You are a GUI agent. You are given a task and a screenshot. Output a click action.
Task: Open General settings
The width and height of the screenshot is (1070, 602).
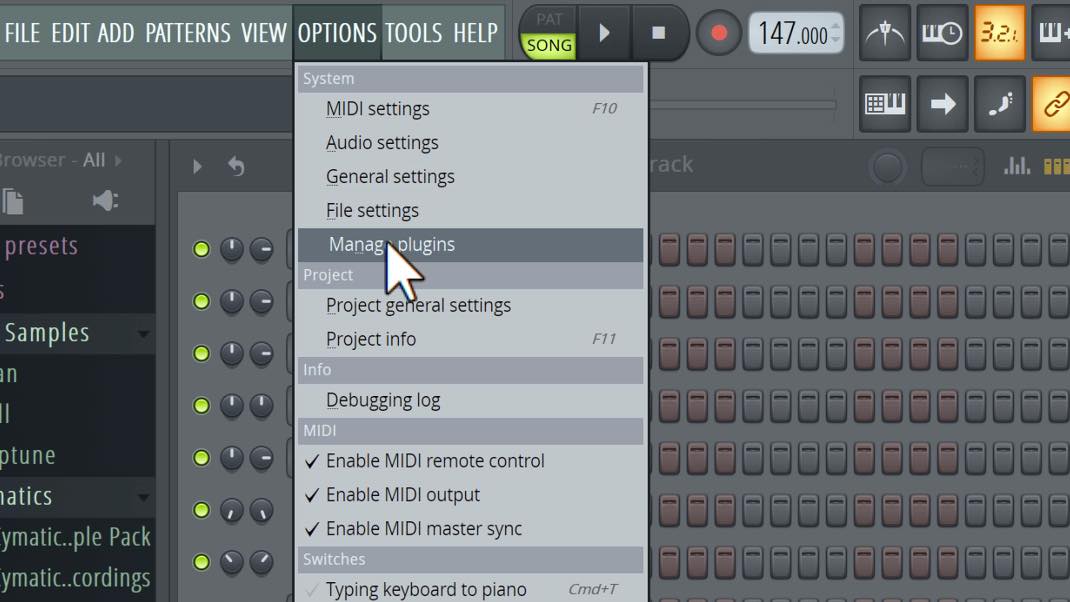[470, 177]
